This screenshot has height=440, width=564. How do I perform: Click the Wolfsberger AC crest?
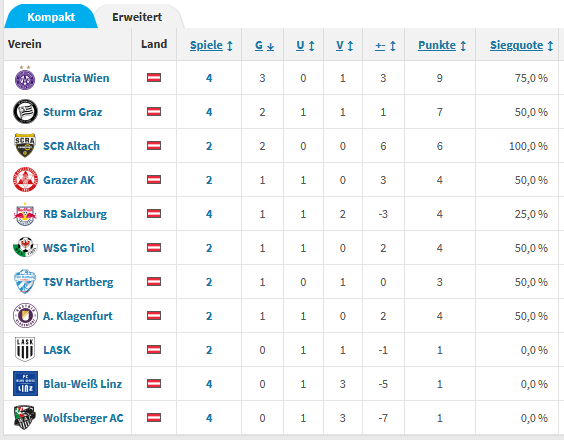point(25,417)
